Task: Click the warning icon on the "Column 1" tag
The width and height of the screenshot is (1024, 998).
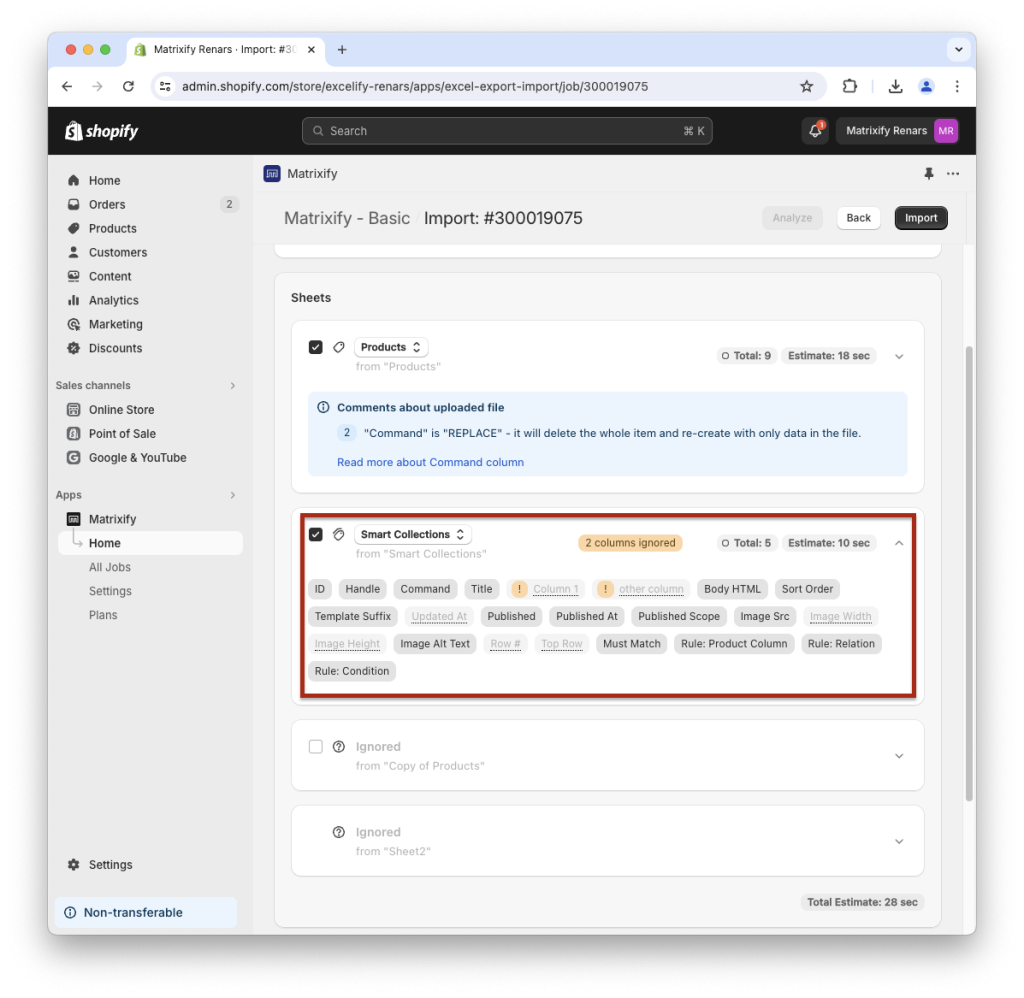Action: [519, 589]
